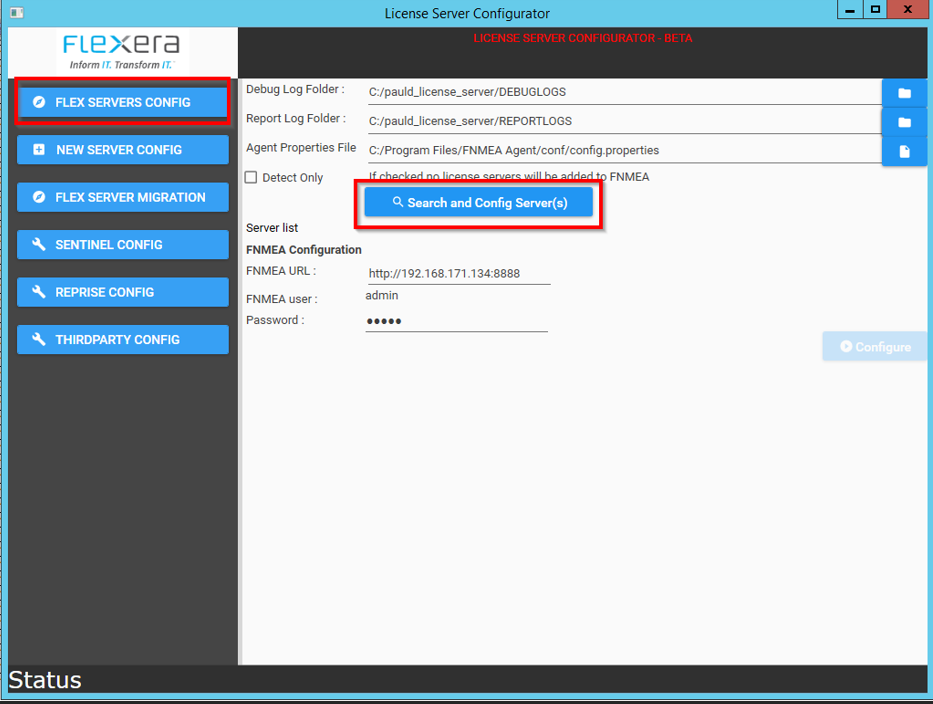Click the License Server Configurator - Beta header text
933x704 pixels.
[x=583, y=38]
